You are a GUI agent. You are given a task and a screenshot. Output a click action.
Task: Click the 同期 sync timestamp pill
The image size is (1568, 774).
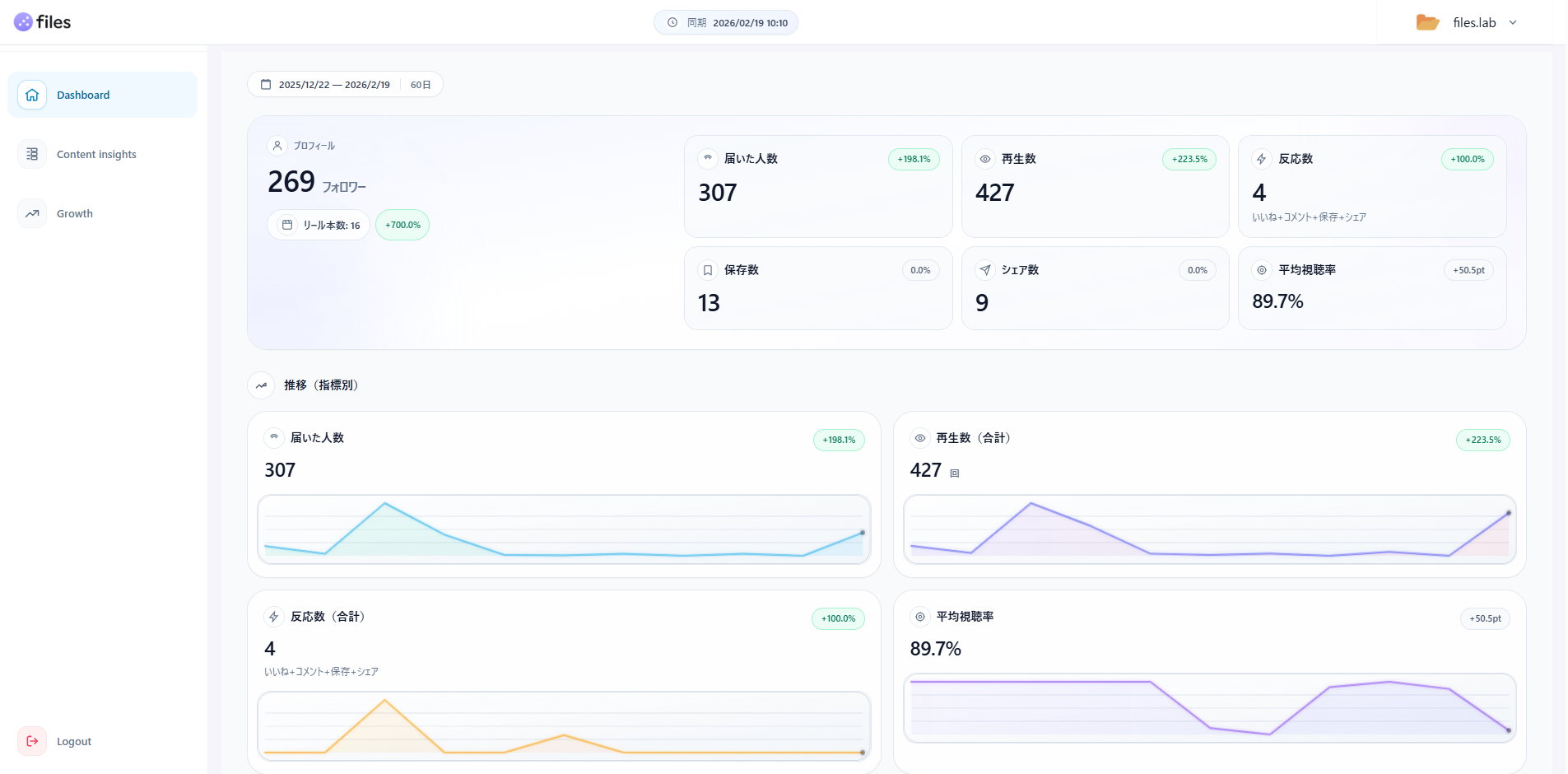[x=726, y=22]
